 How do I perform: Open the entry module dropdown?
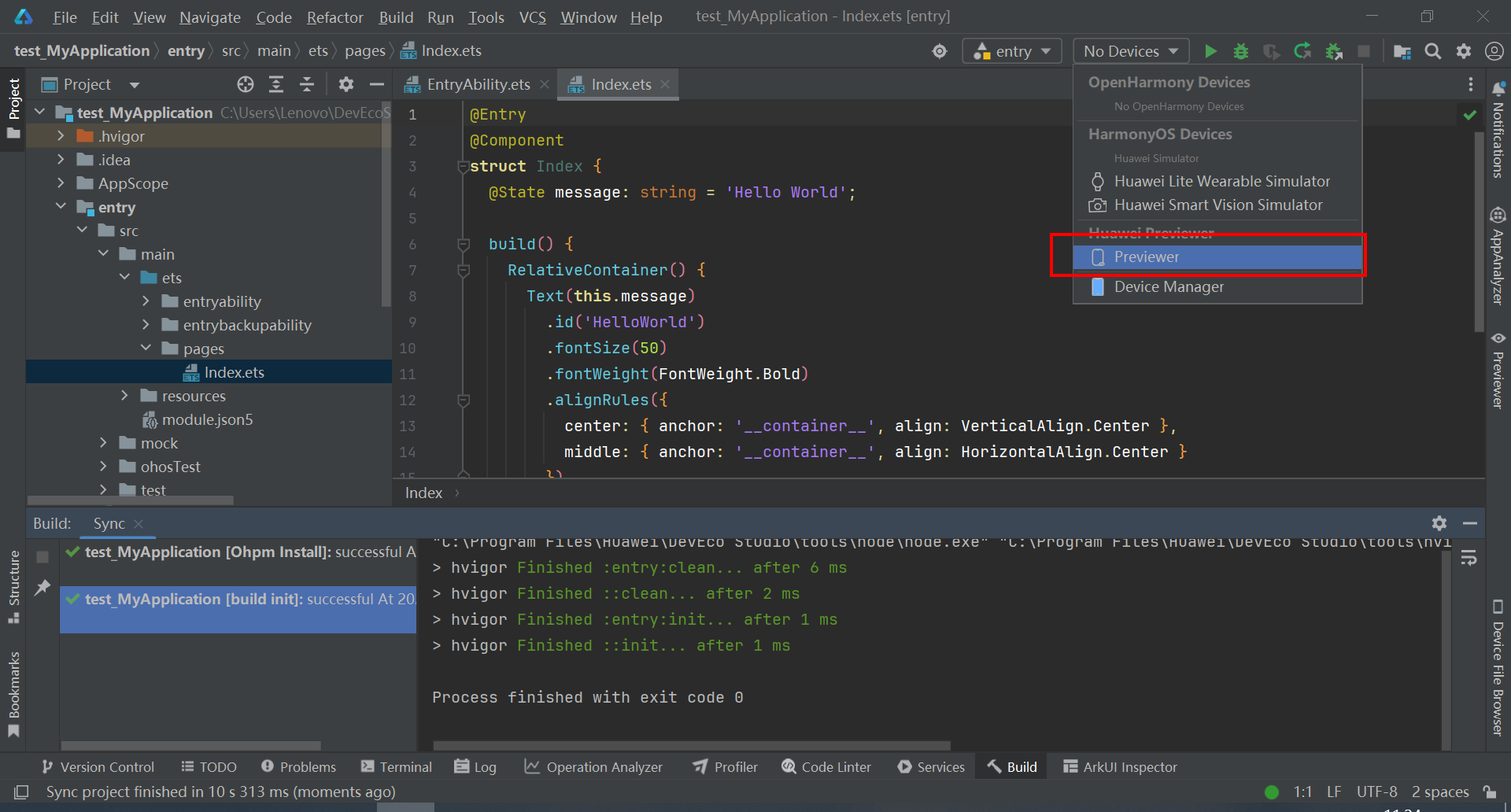point(1012,51)
